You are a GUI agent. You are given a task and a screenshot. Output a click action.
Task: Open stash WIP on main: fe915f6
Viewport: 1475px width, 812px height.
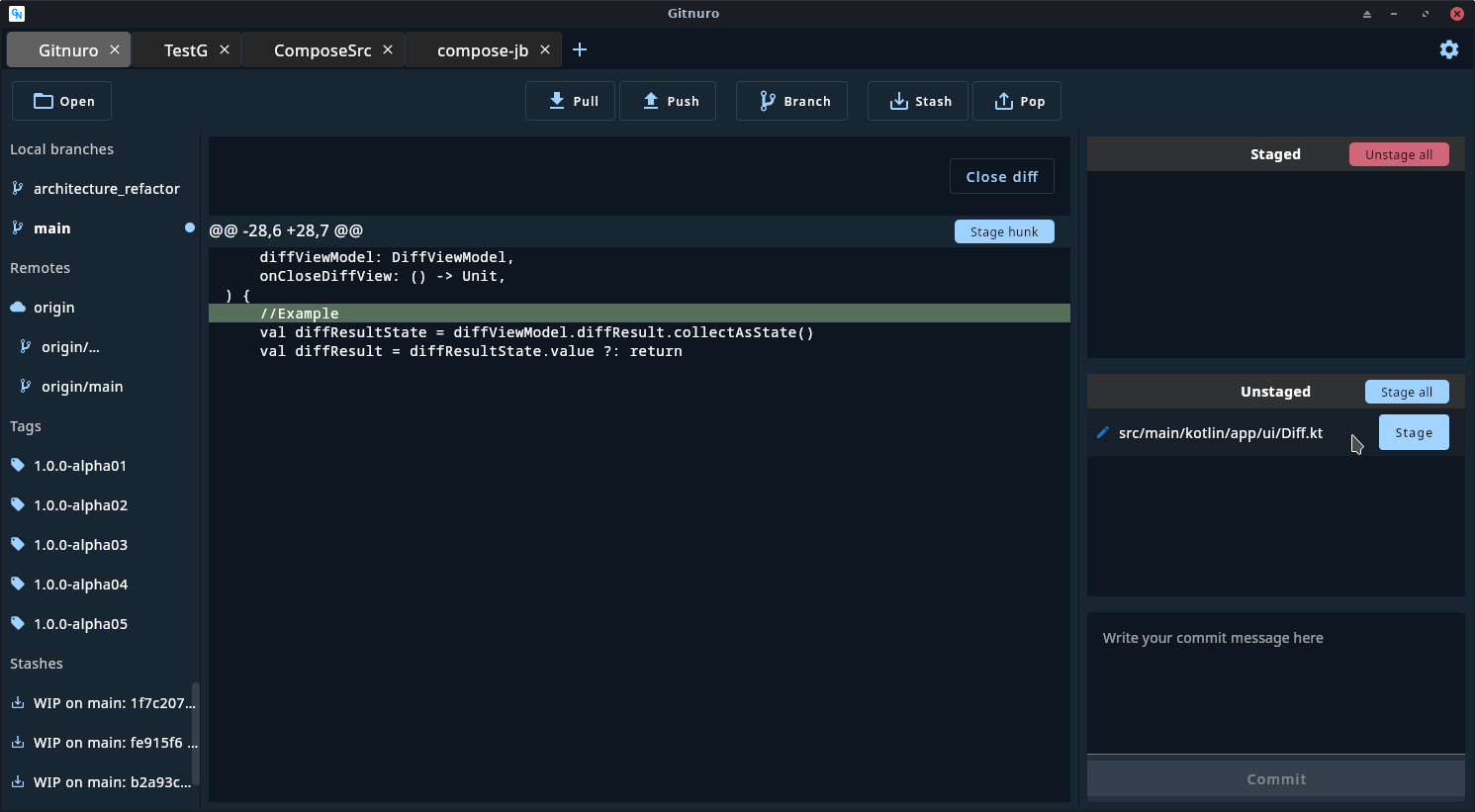pos(100,743)
